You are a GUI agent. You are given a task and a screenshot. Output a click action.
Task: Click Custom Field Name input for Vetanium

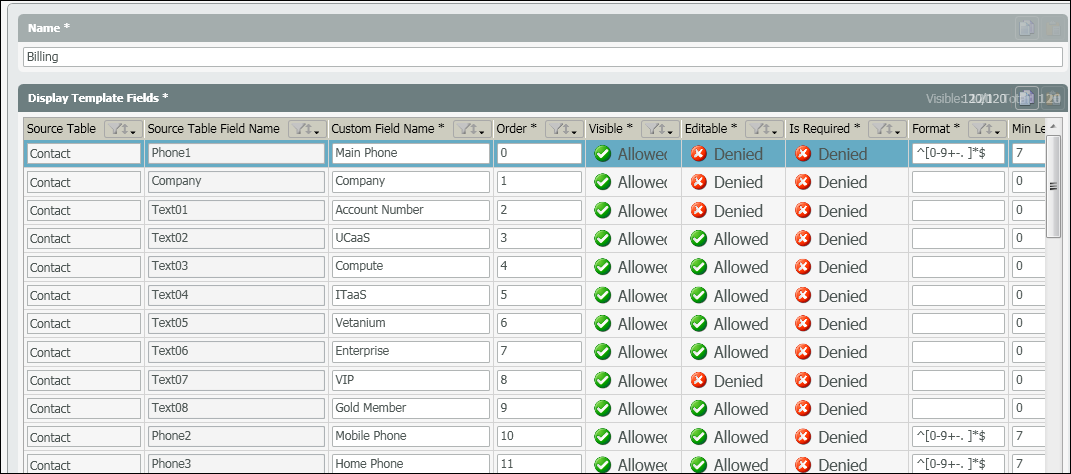(410, 324)
